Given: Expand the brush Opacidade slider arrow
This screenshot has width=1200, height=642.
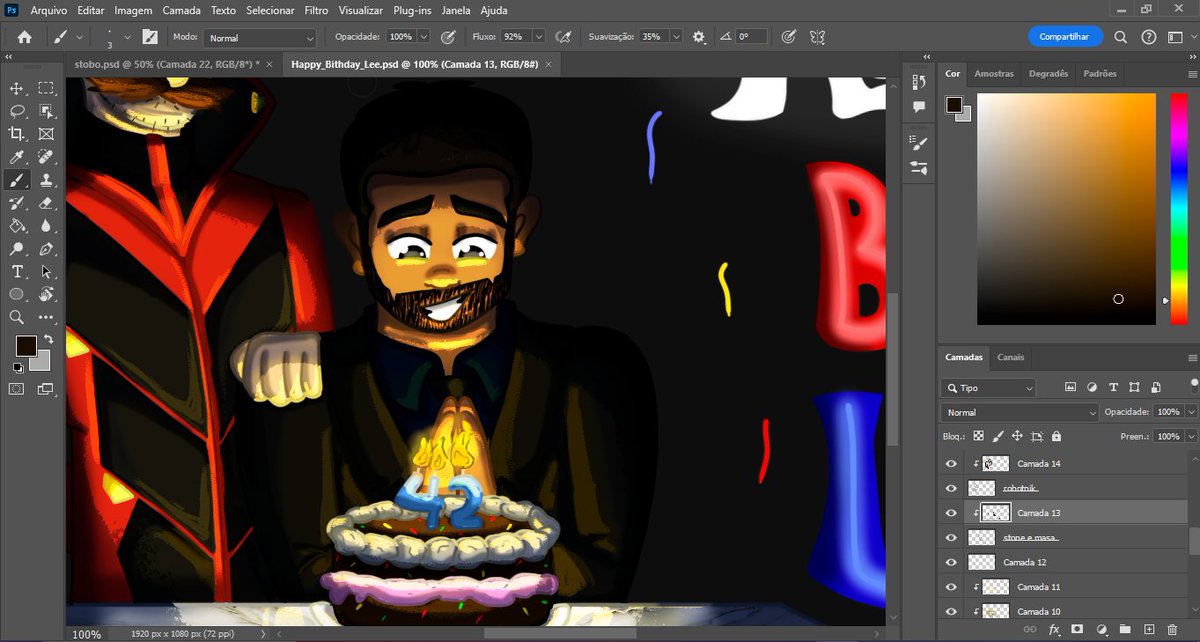Looking at the screenshot, I should (x=424, y=37).
